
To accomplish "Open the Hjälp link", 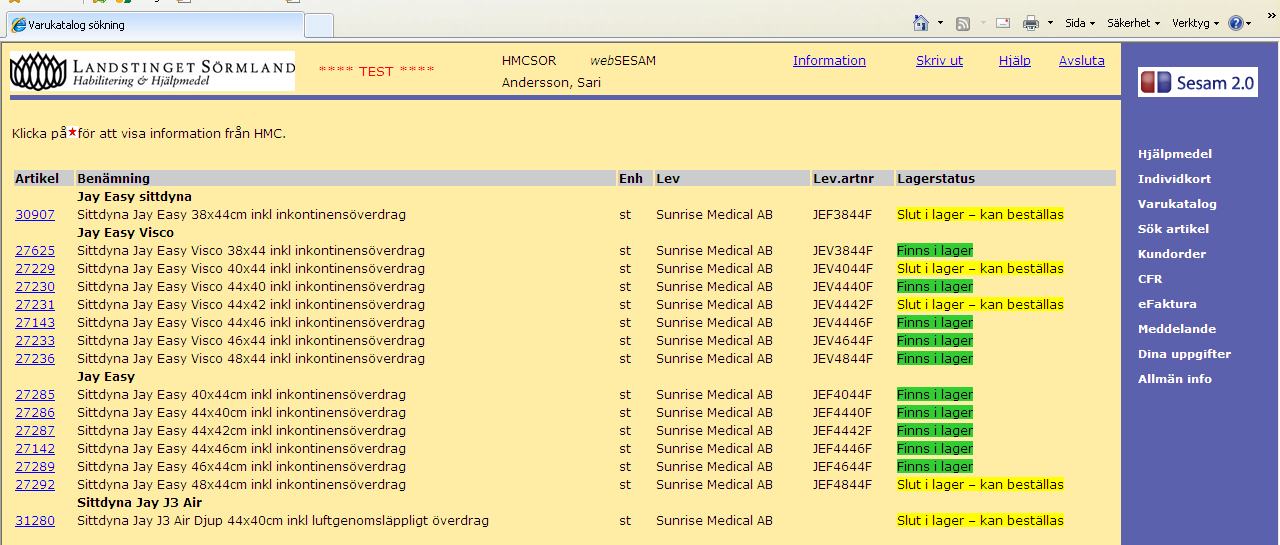I will tap(1014, 61).
